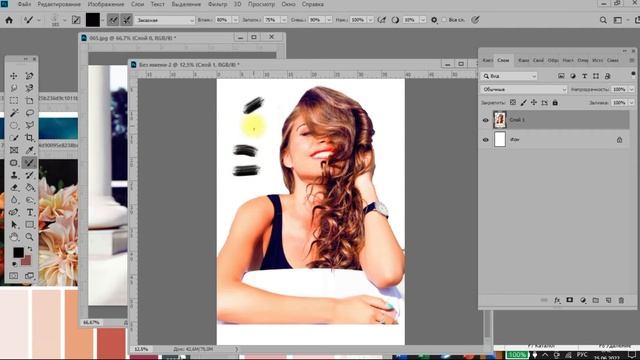Viewport: 640px width, 360px height.
Task: Select the Elliptical Marquee tool
Action: [14, 125]
